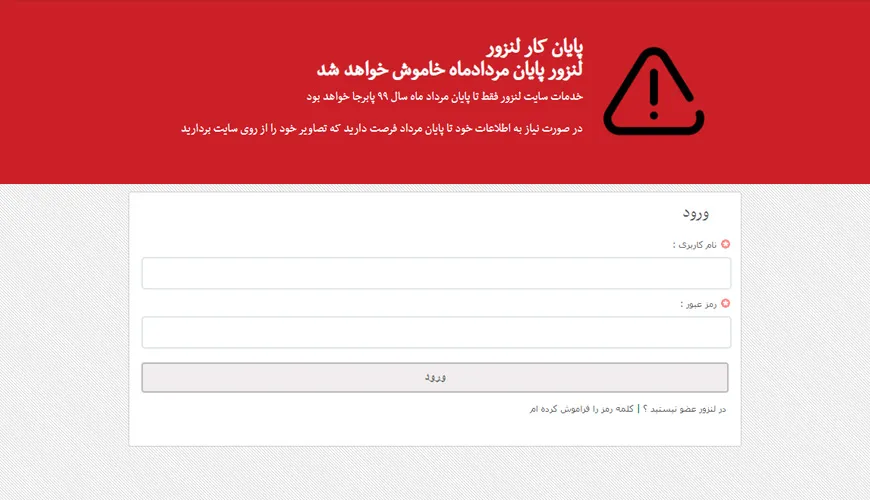Open 'کلمه رمز را فراموش کرده ام' link
Screen dimensions: 870x500
pyautogui.click(x=581, y=409)
